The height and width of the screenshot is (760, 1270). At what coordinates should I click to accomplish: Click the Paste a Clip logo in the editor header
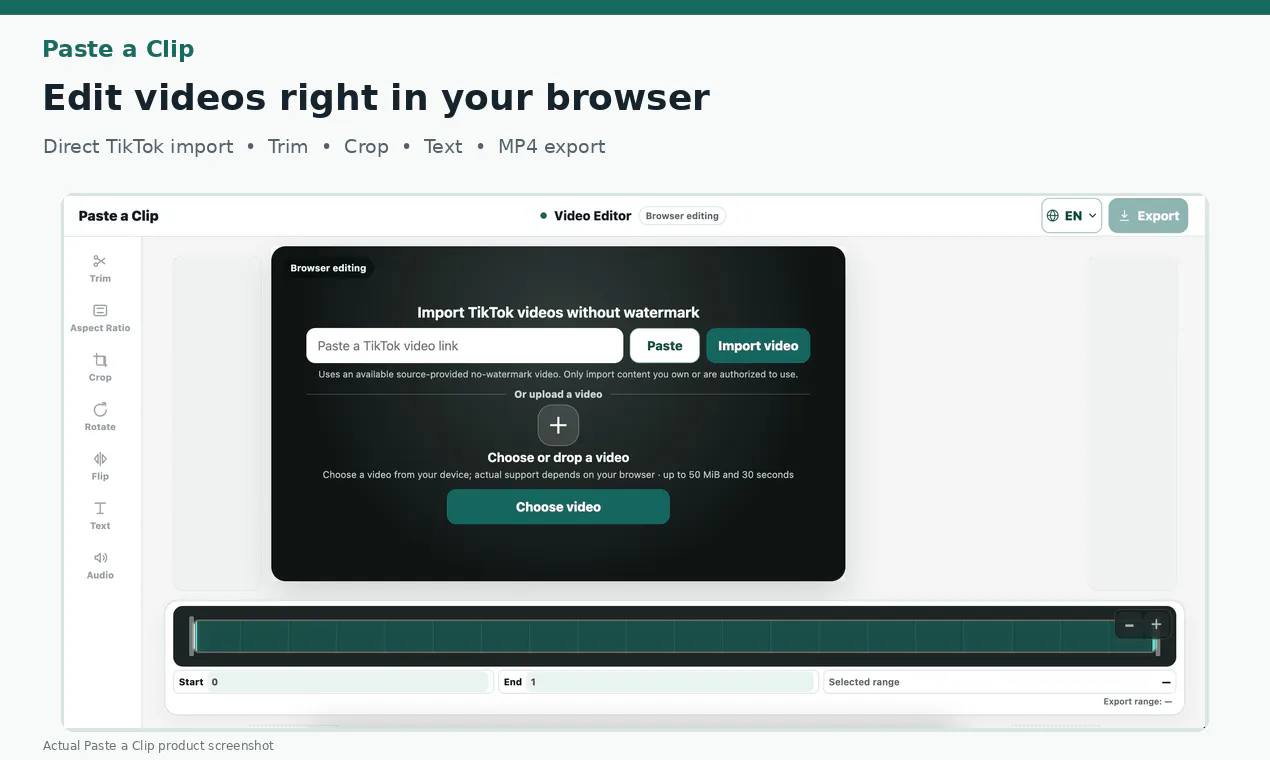(119, 216)
